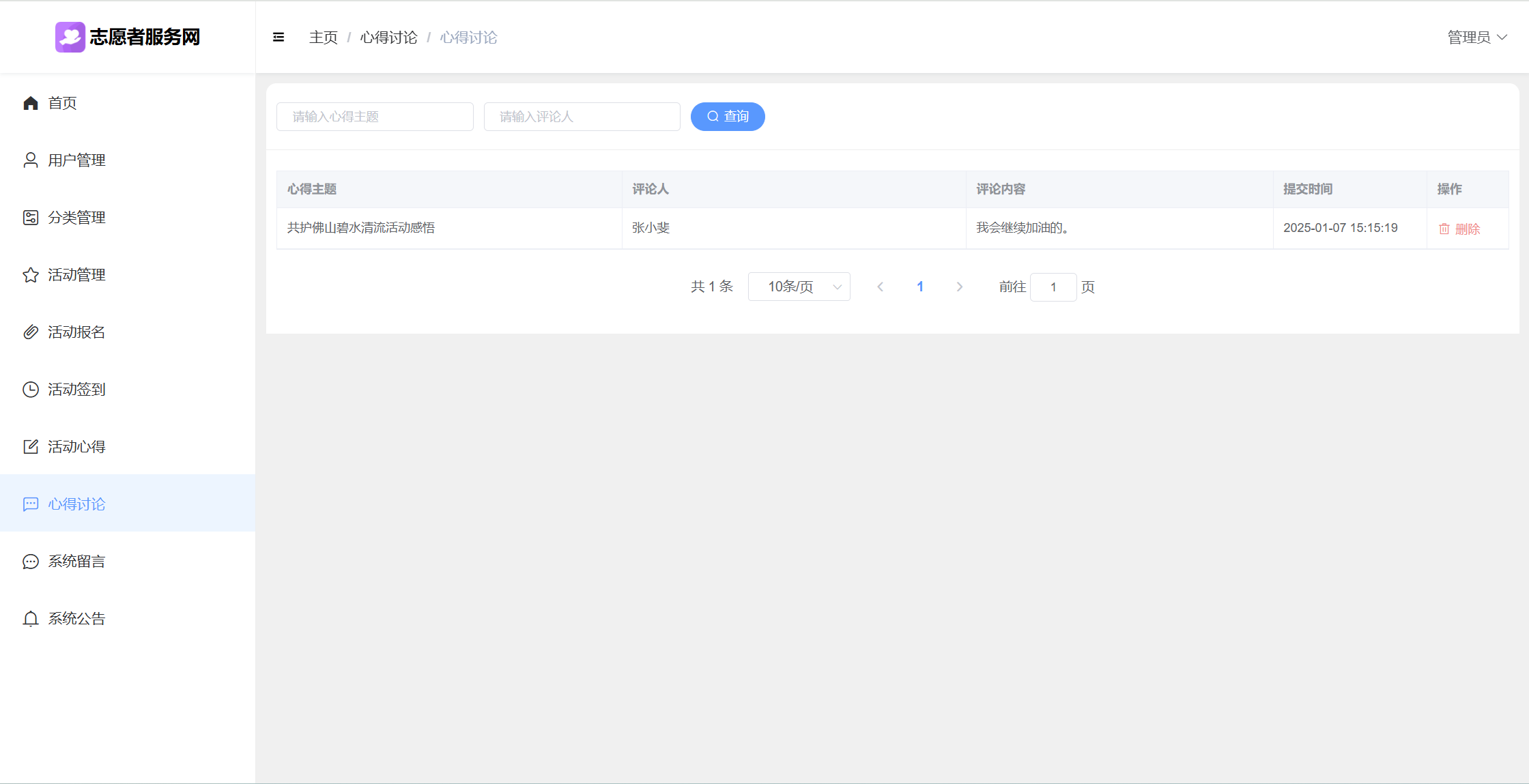Click the home icon beside 首页
1529x784 pixels.
point(31,103)
